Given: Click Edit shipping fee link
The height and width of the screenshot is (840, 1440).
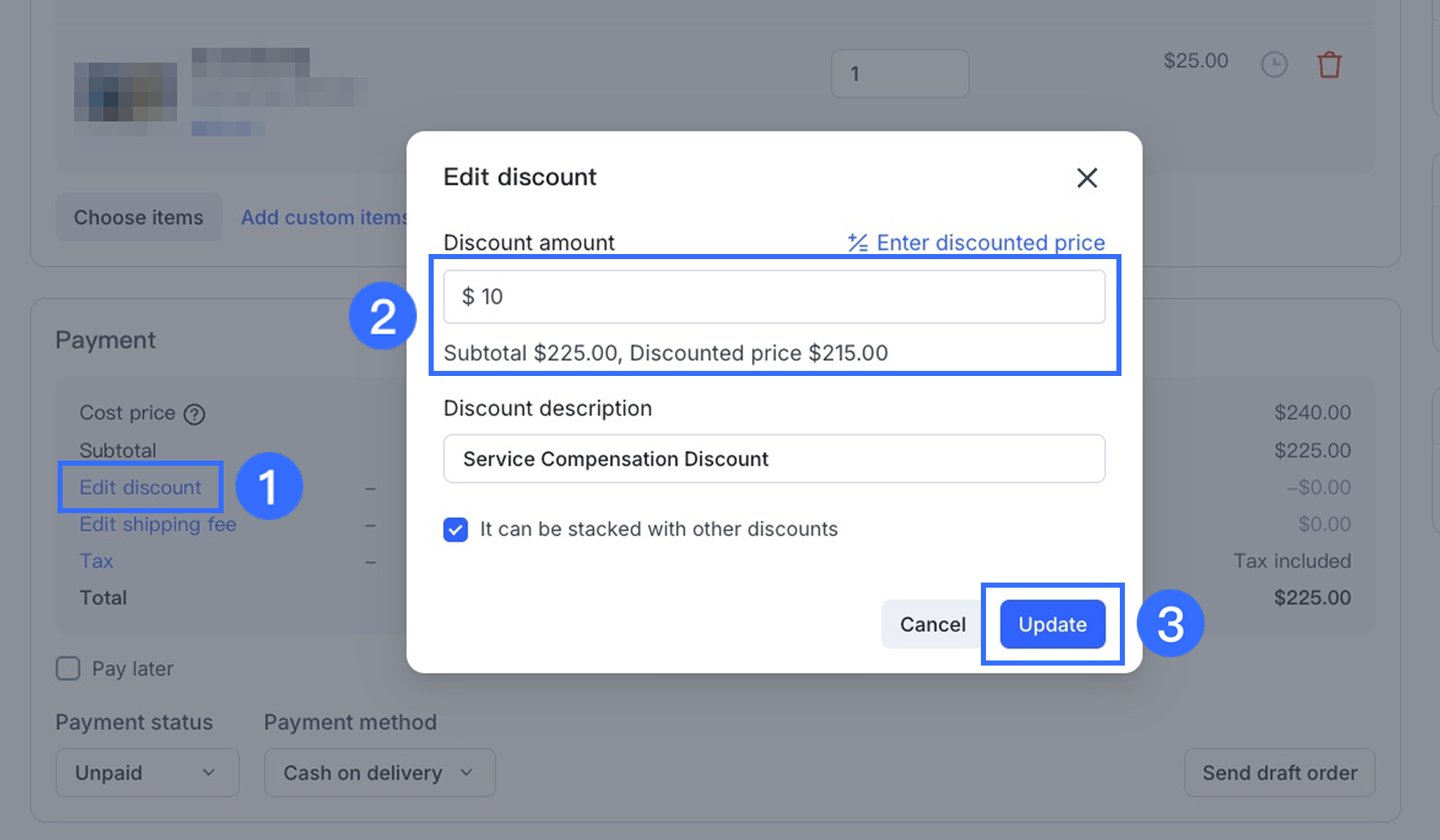Looking at the screenshot, I should (x=158, y=524).
